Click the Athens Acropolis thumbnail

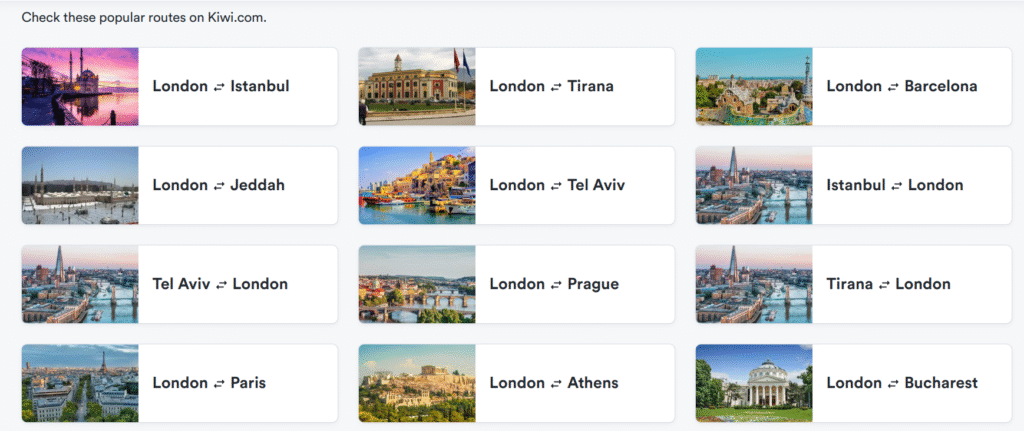(417, 383)
